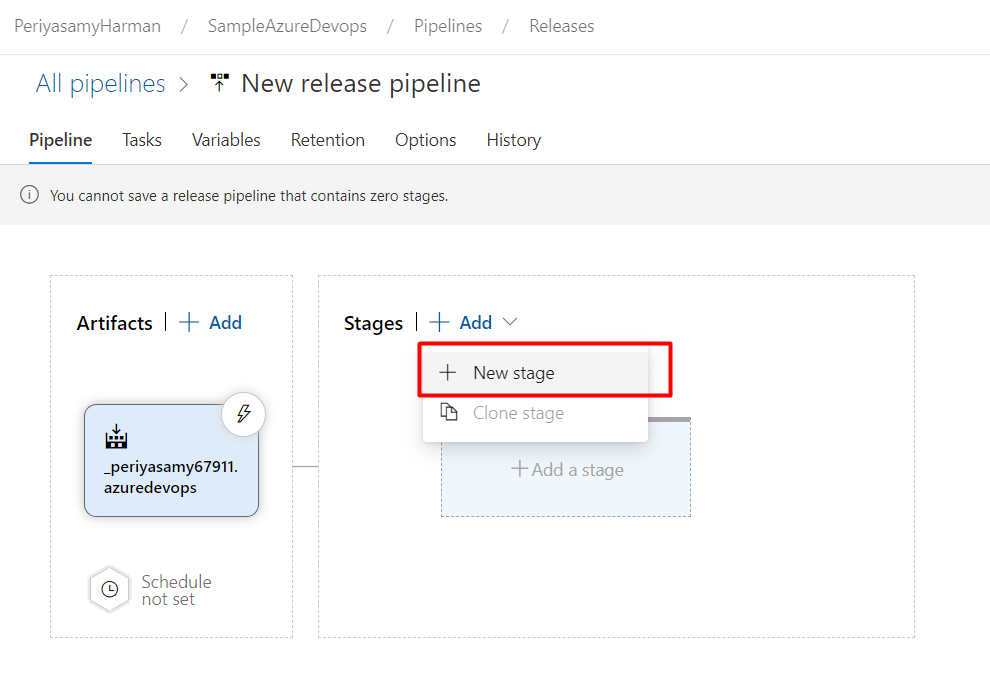Viewport: 990px width, 681px height.
Task: Click New release pipeline title to rename it
Action: (360, 83)
